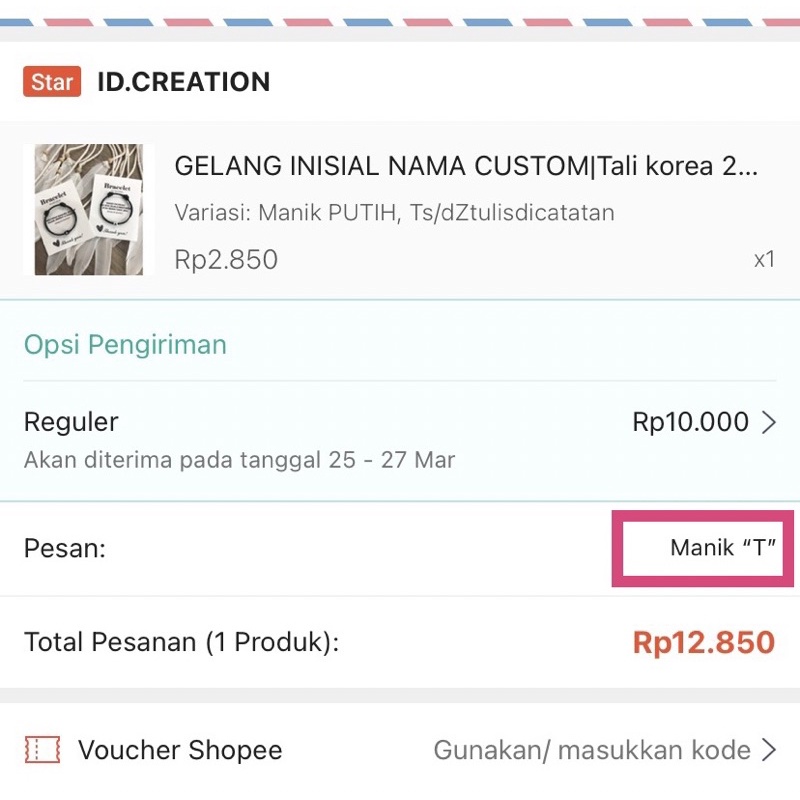Click the Rp2.850 product price
This screenshot has height=800, width=800.
tap(226, 260)
